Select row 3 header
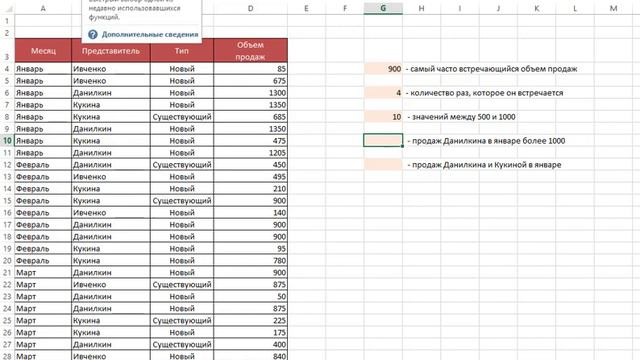Screen dimensions: 640x360 tap(7, 51)
